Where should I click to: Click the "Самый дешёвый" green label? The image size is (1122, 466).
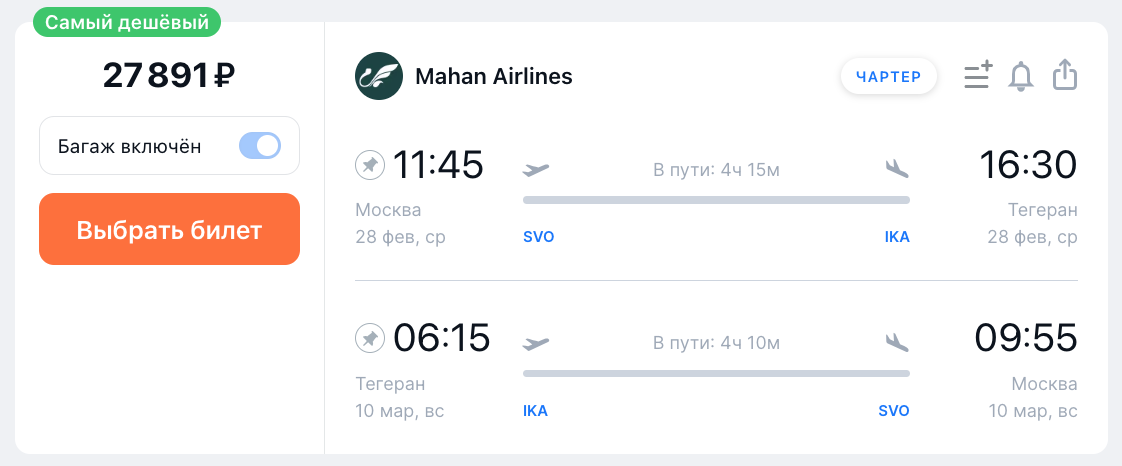tap(127, 22)
